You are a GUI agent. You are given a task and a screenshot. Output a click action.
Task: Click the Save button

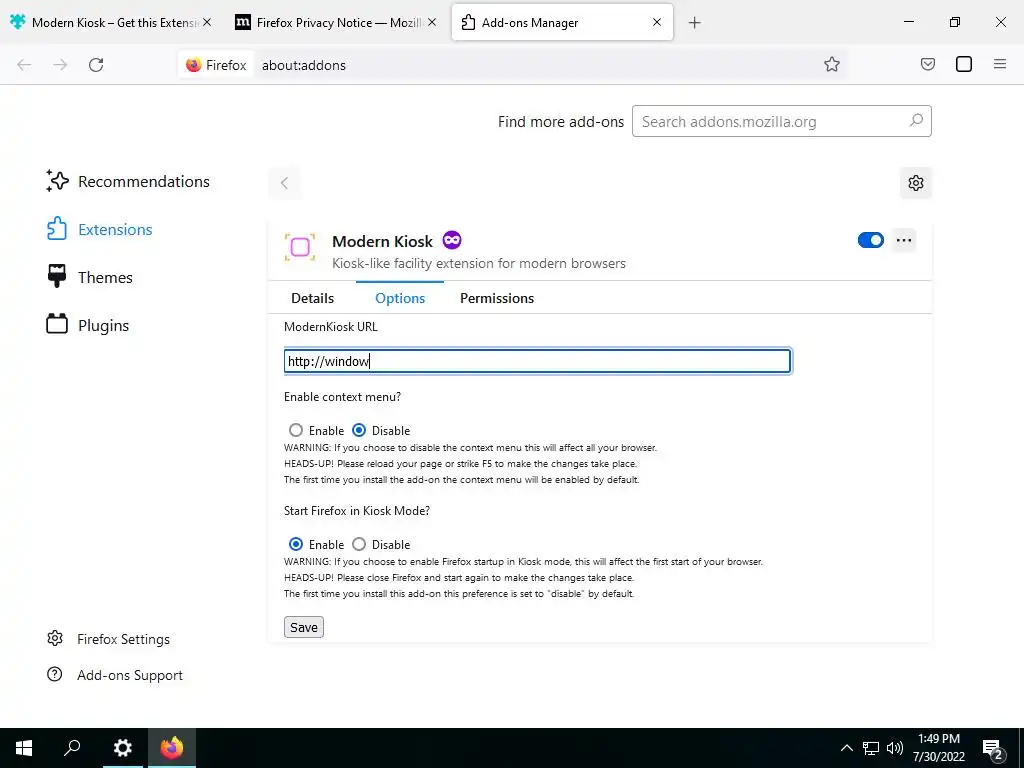304,627
